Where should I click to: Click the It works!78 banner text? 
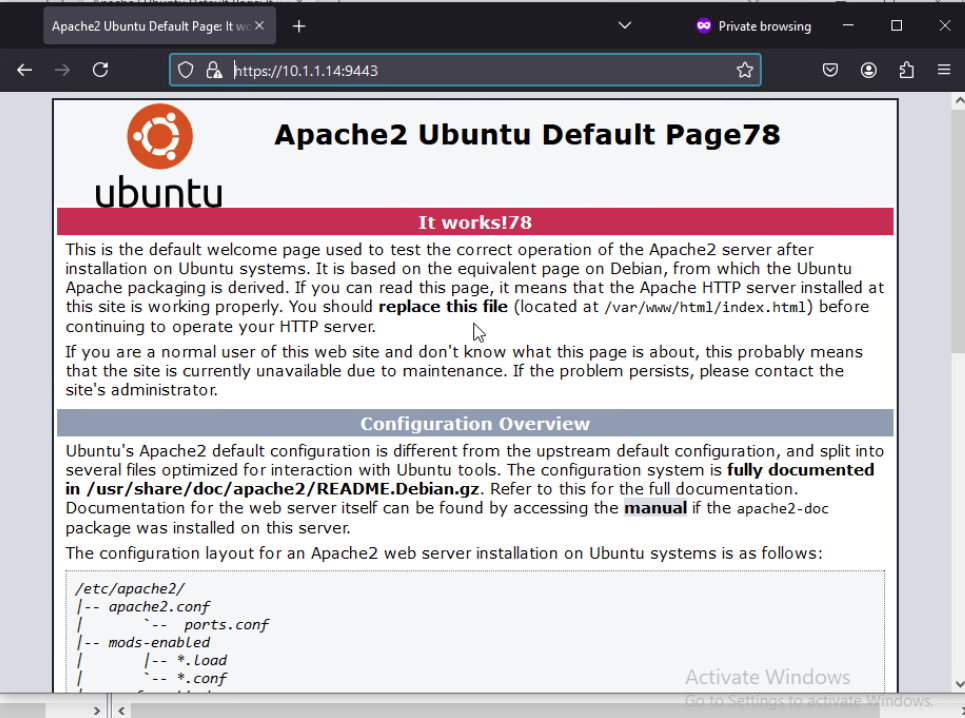pyautogui.click(x=475, y=222)
